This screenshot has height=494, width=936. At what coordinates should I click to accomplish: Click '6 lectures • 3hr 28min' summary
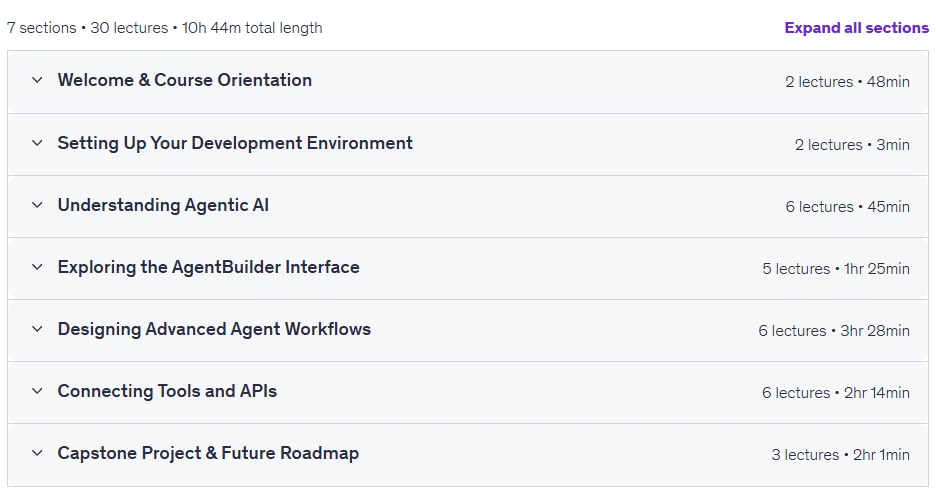click(834, 331)
